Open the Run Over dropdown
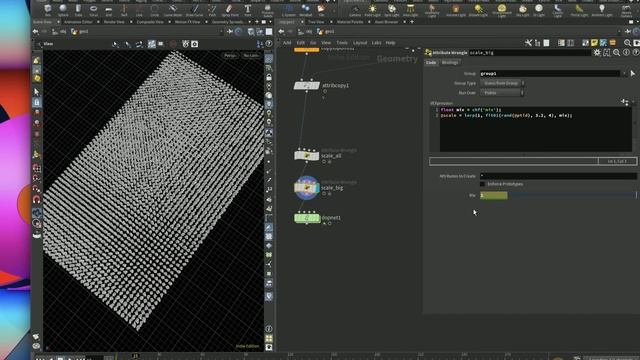This screenshot has height=360, width=640. coord(502,93)
